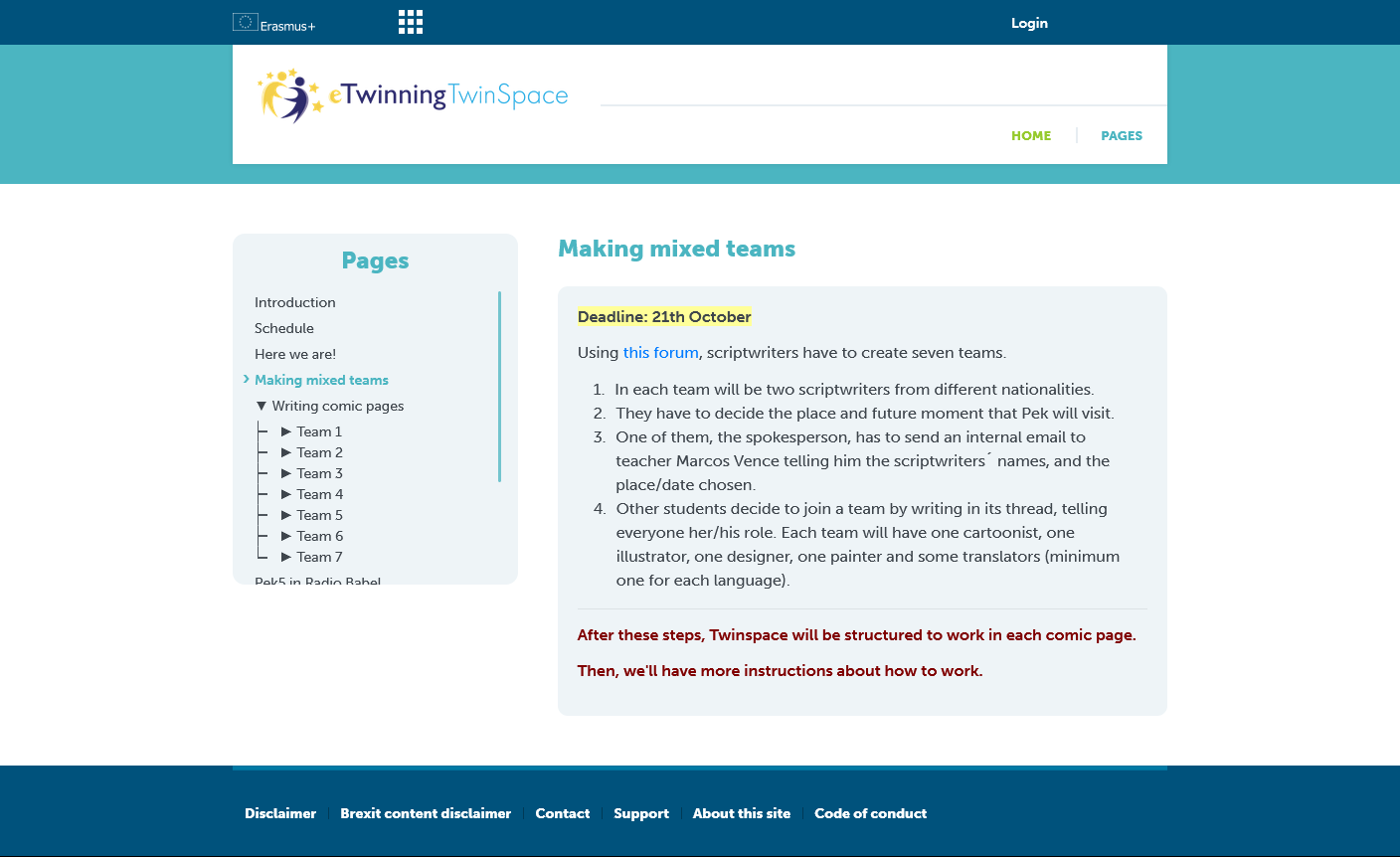Follow the 'this forum' hyperlink

661,353
